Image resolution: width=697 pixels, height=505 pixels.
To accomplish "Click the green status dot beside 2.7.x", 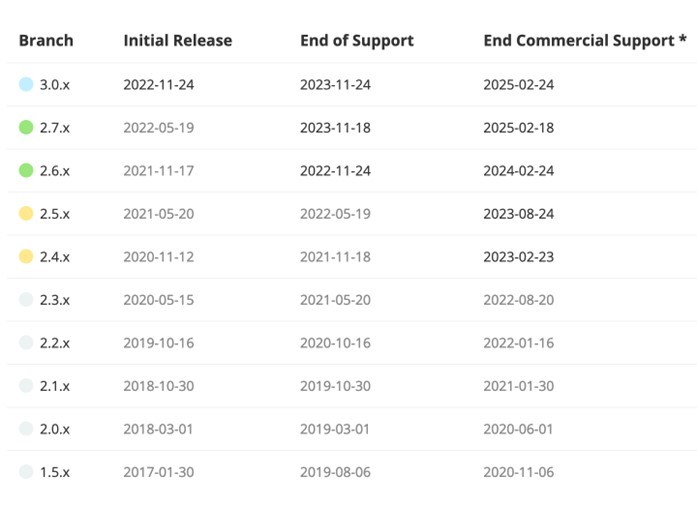I will pos(26,127).
